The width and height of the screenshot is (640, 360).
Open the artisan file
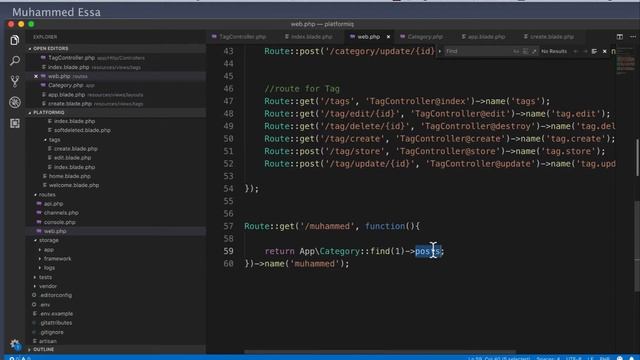pyautogui.click(x=48, y=341)
